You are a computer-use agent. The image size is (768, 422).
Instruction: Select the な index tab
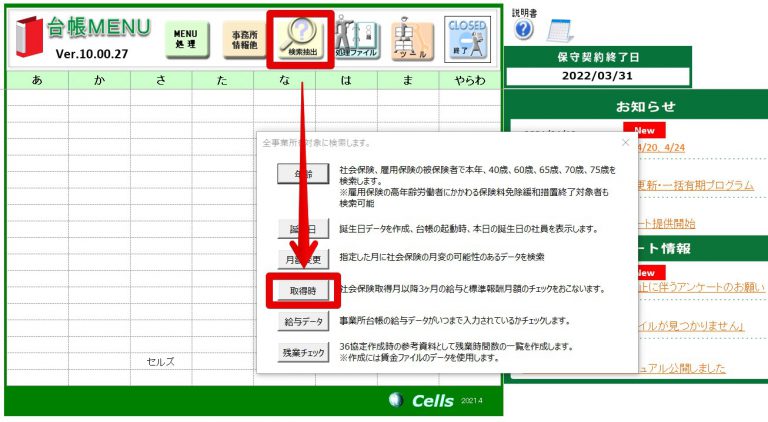(x=285, y=80)
